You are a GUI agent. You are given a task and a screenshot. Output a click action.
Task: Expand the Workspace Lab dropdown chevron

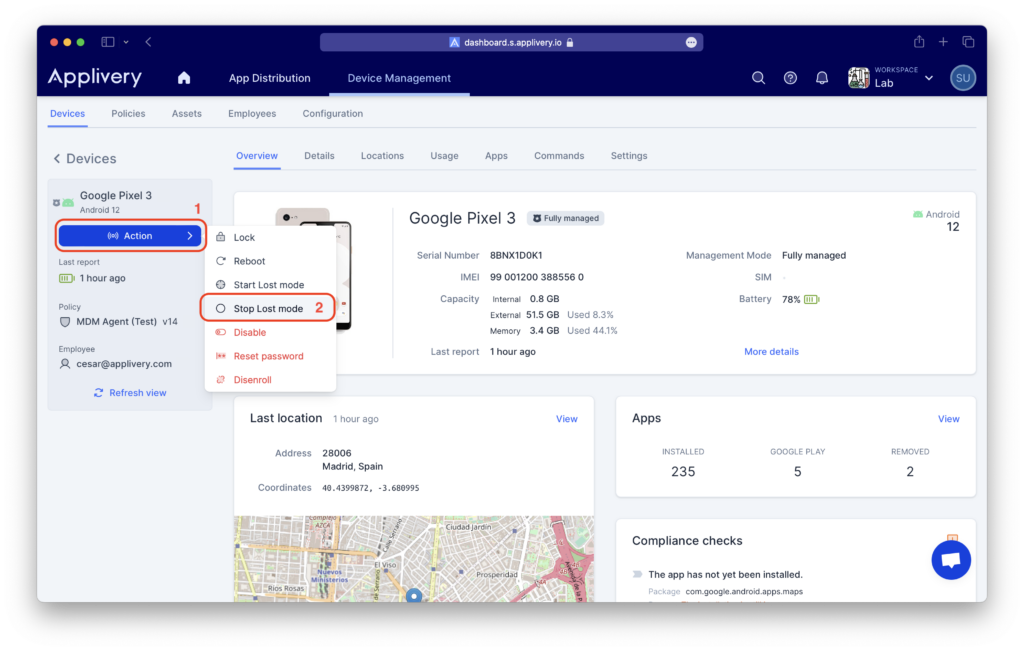click(929, 78)
